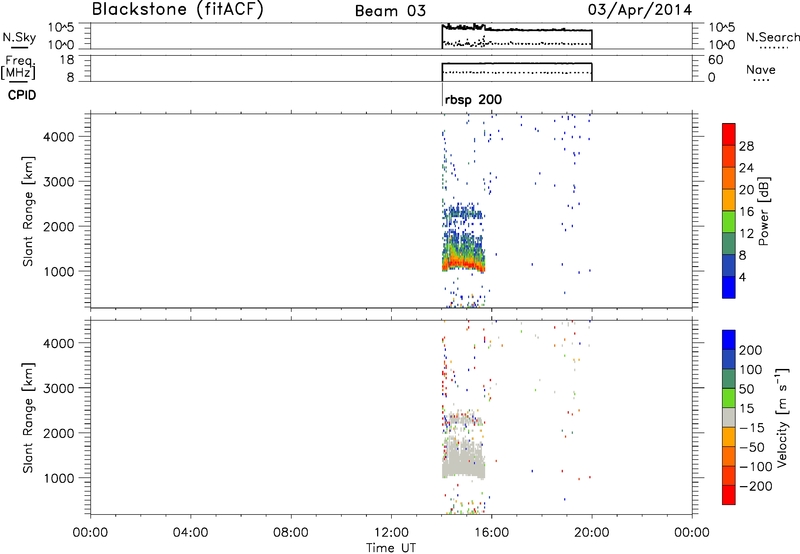Select the bright blue bottom segment of the Power color bar
This screenshot has height=554, width=800.
tap(729, 287)
